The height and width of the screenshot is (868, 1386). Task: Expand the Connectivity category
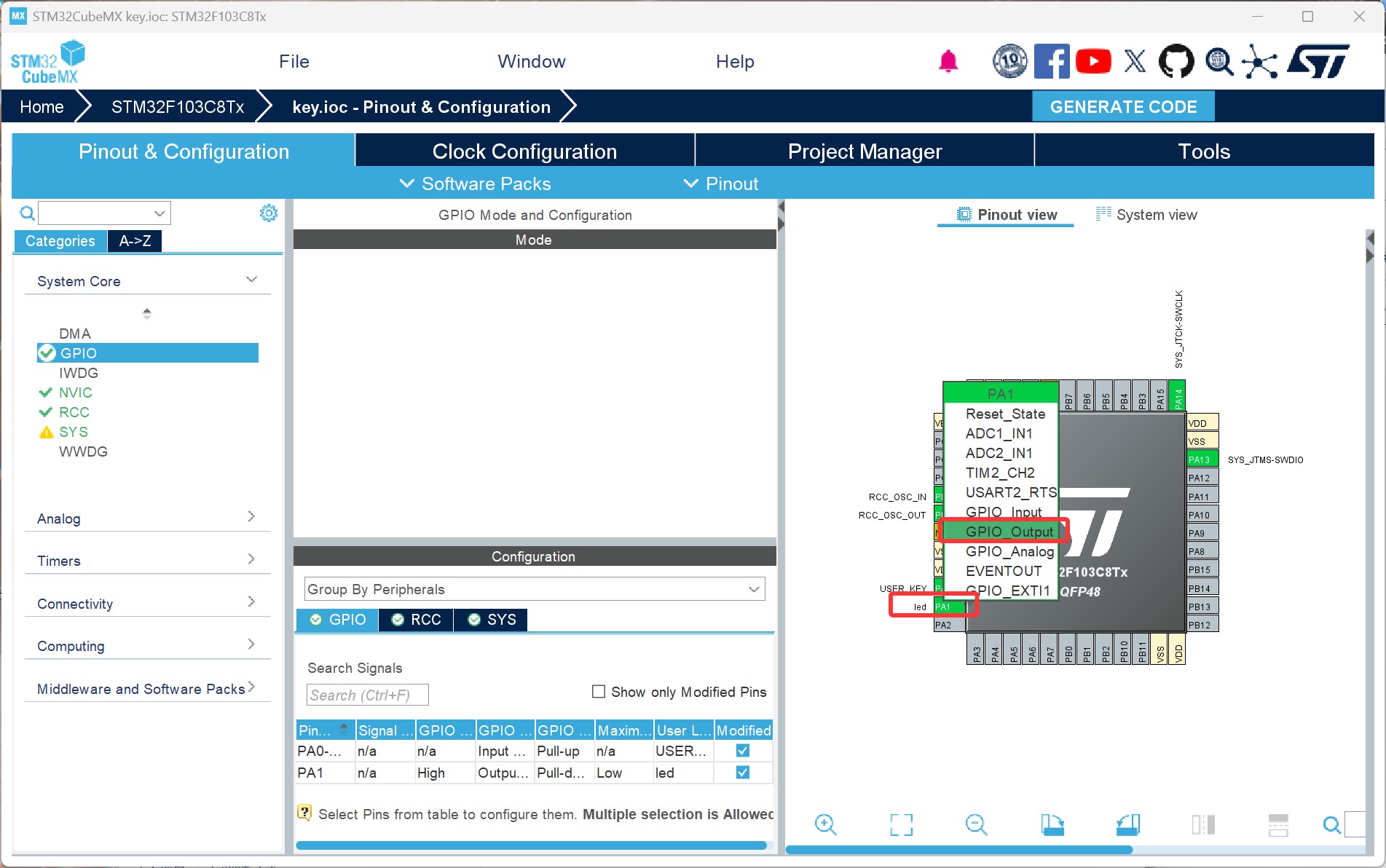click(148, 604)
